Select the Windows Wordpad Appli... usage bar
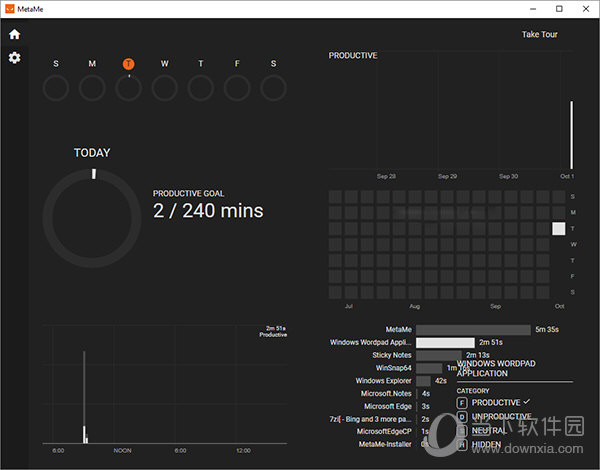Image resolution: width=600 pixels, height=470 pixels. pyautogui.click(x=445, y=343)
